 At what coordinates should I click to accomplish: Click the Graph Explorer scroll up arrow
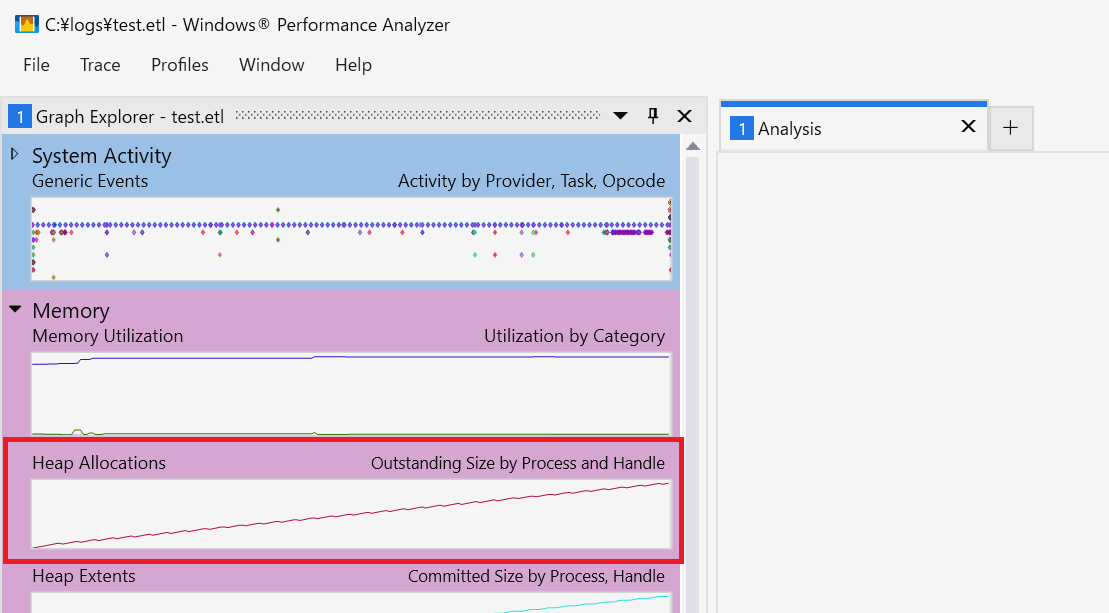(x=692, y=147)
